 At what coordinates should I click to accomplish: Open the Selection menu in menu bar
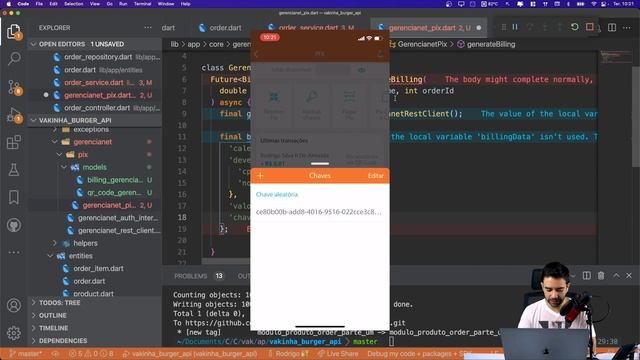73,4
